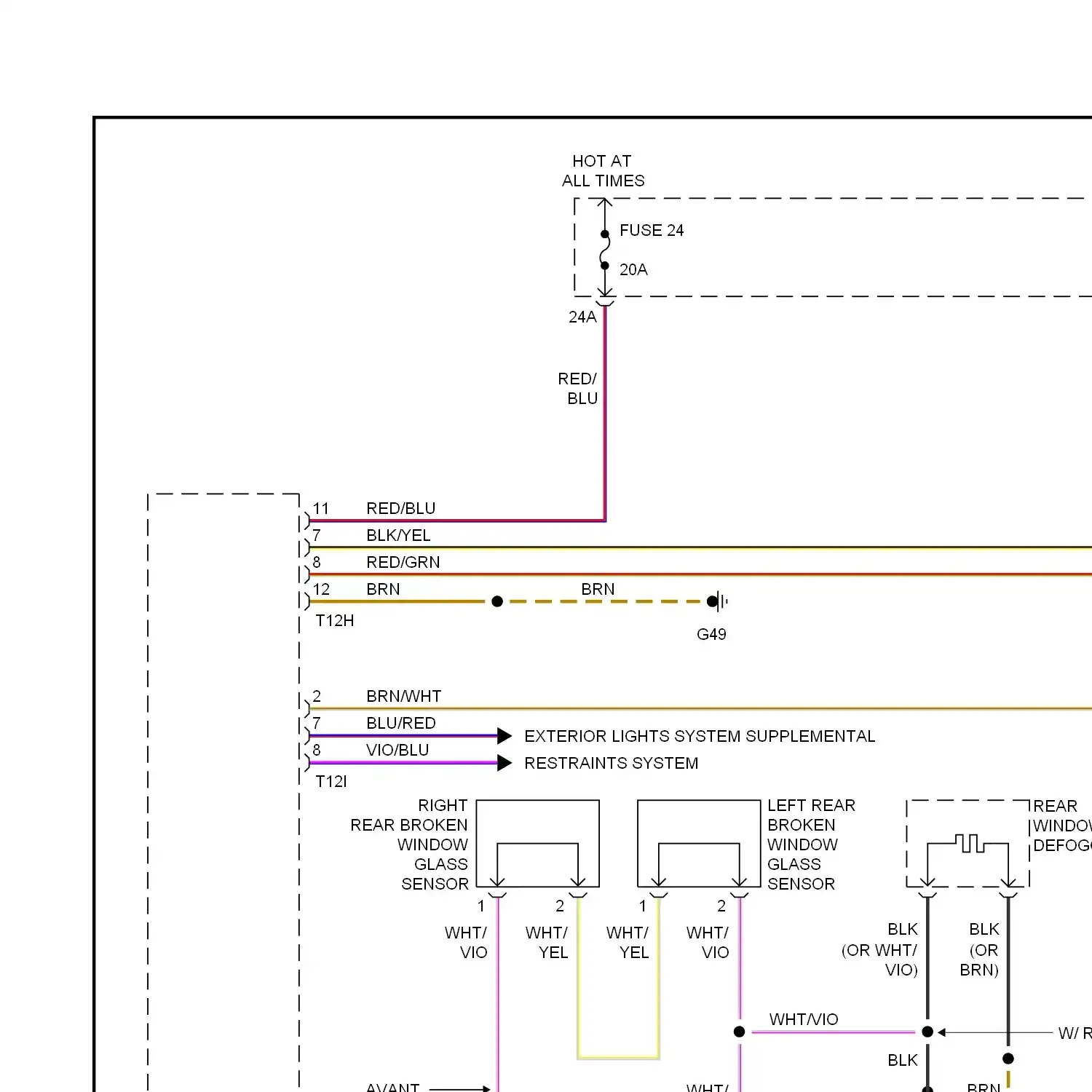The image size is (1092, 1092).
Task: Click 'WHT/ YEL' label under left sensor pin 1
Action: tap(627, 943)
